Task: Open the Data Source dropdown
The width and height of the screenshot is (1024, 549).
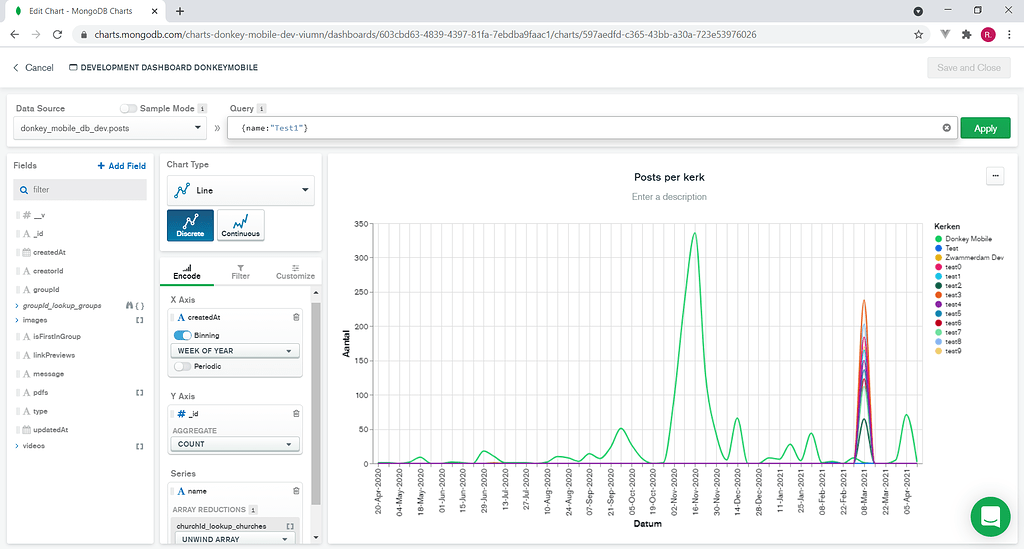Action: tap(110, 128)
